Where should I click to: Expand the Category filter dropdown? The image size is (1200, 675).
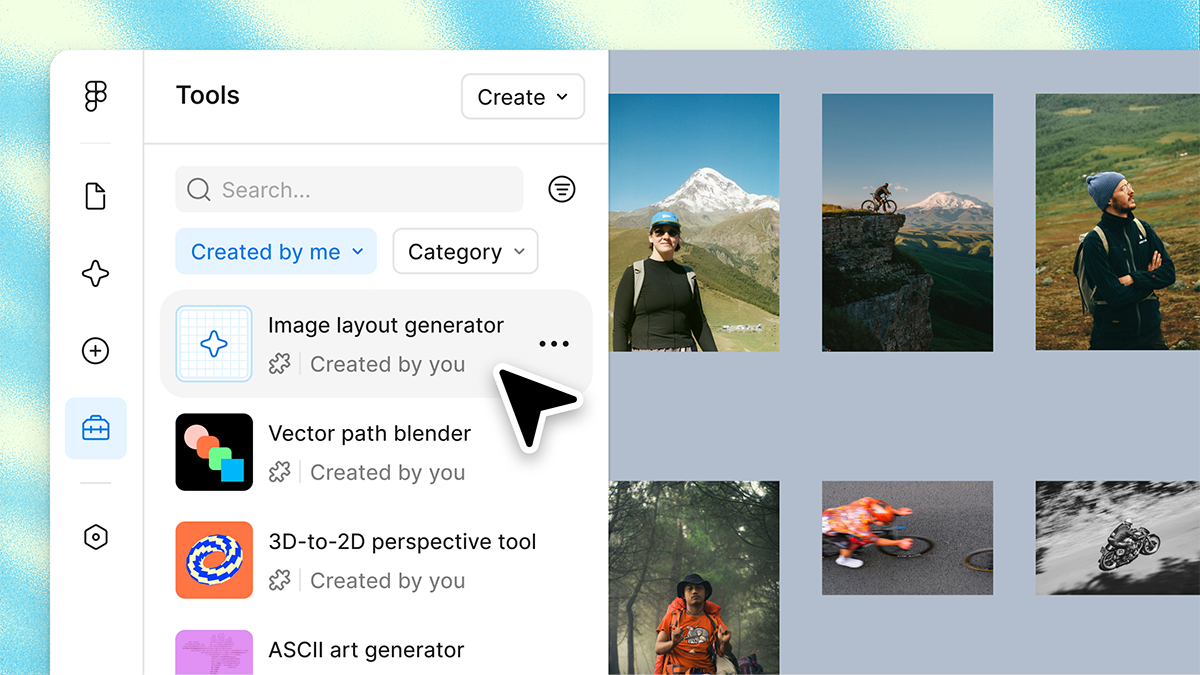pos(466,252)
